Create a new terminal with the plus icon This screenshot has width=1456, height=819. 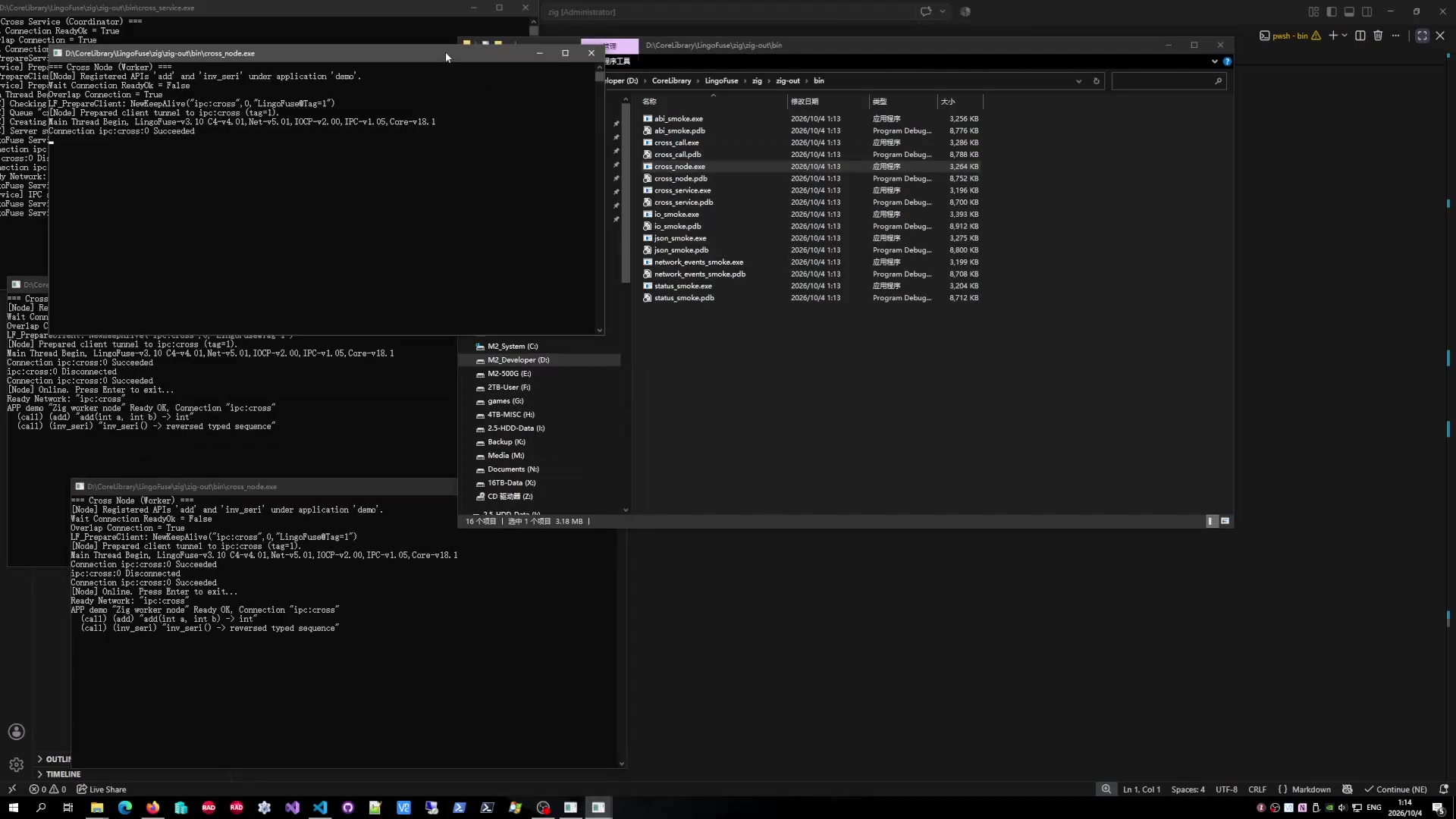tap(1333, 36)
